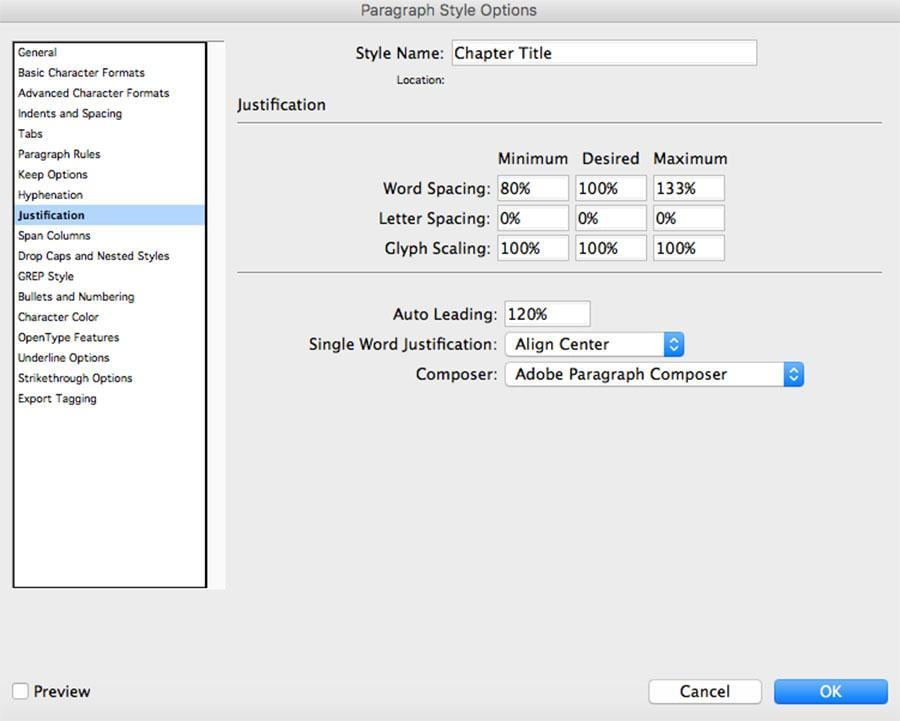Open OpenType Features settings
The height and width of the screenshot is (721, 900).
point(68,337)
